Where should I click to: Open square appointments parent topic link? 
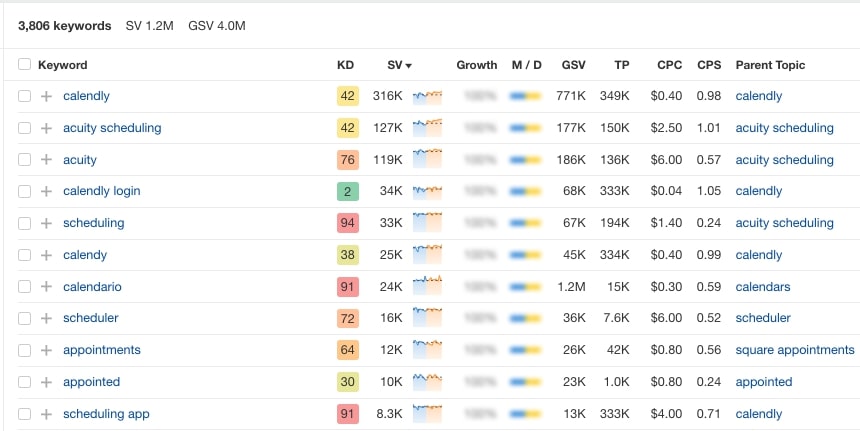coord(794,350)
